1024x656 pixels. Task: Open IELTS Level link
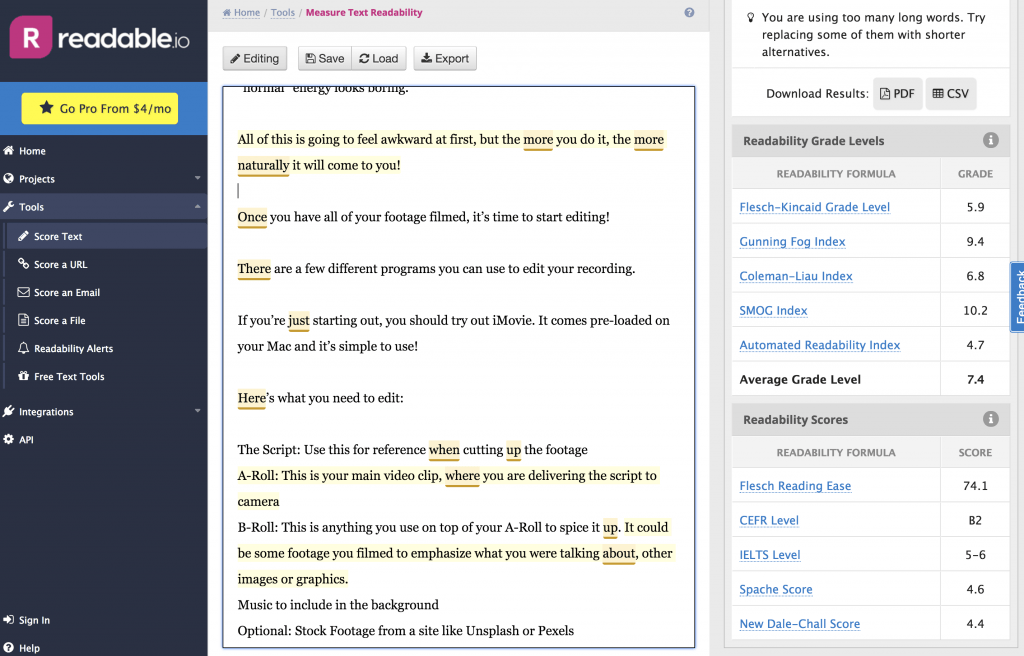(x=769, y=555)
